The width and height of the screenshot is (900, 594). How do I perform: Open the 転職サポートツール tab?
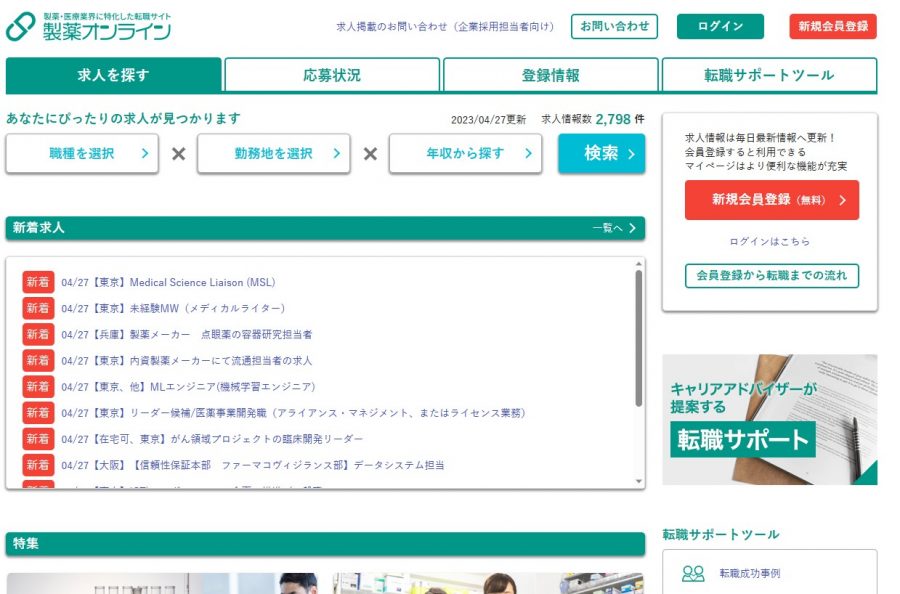(x=769, y=75)
